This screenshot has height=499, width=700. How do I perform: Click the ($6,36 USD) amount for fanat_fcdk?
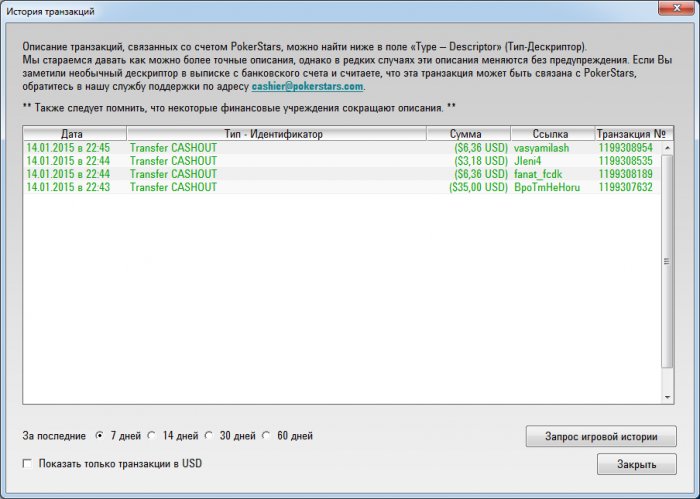pyautogui.click(x=481, y=174)
